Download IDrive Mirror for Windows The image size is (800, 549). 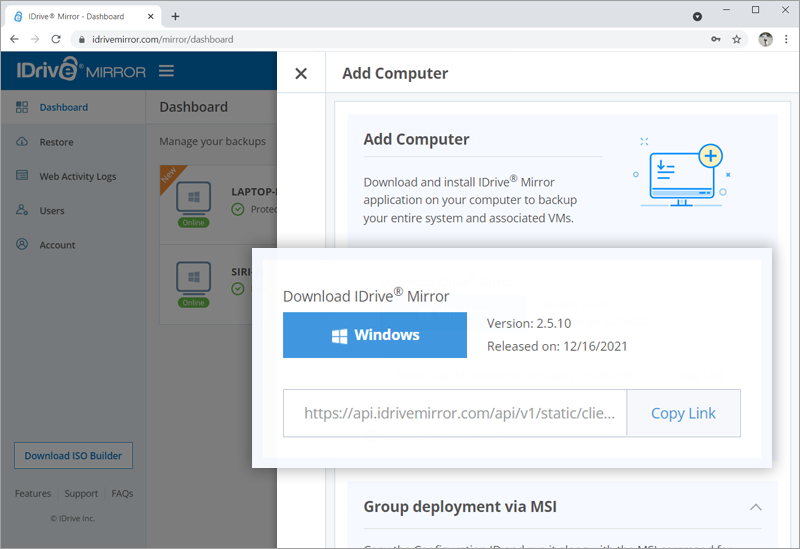[x=375, y=335]
